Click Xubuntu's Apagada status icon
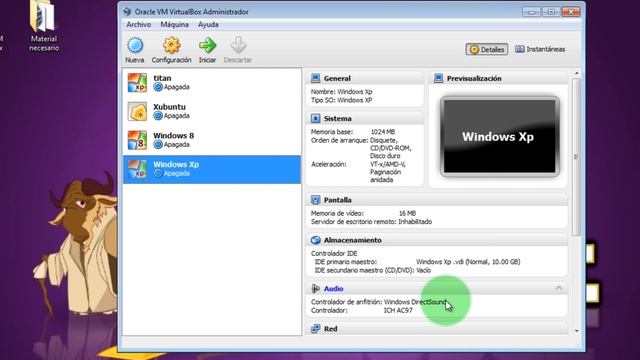 158,116
